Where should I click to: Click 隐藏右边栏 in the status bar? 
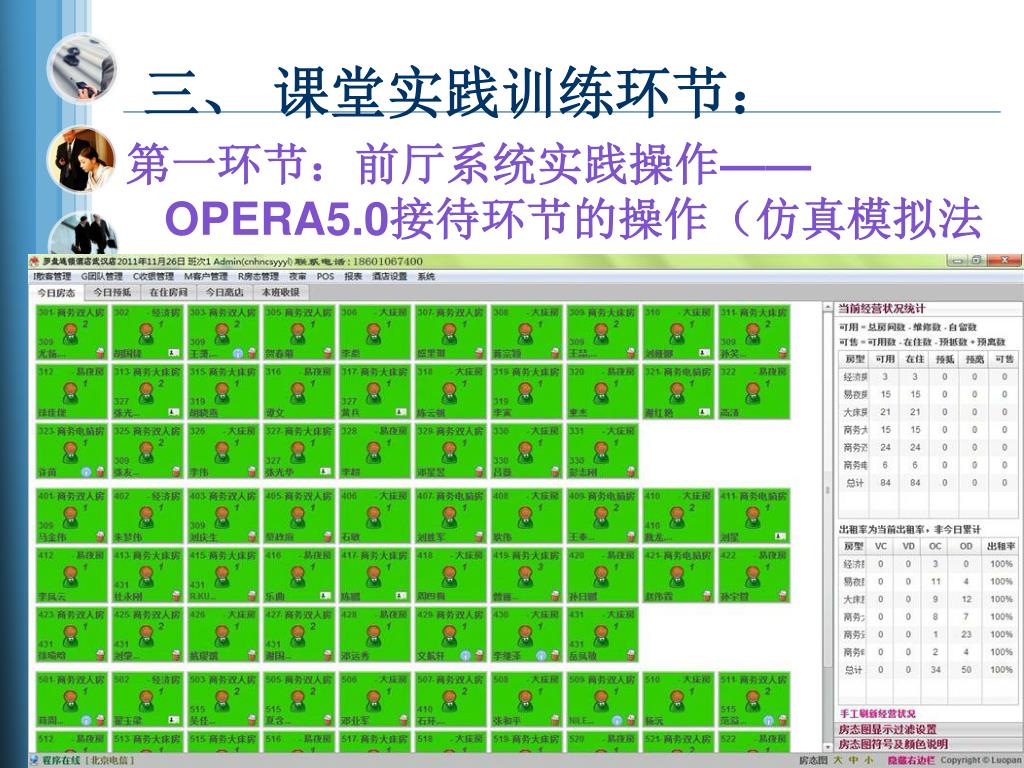coord(911,760)
